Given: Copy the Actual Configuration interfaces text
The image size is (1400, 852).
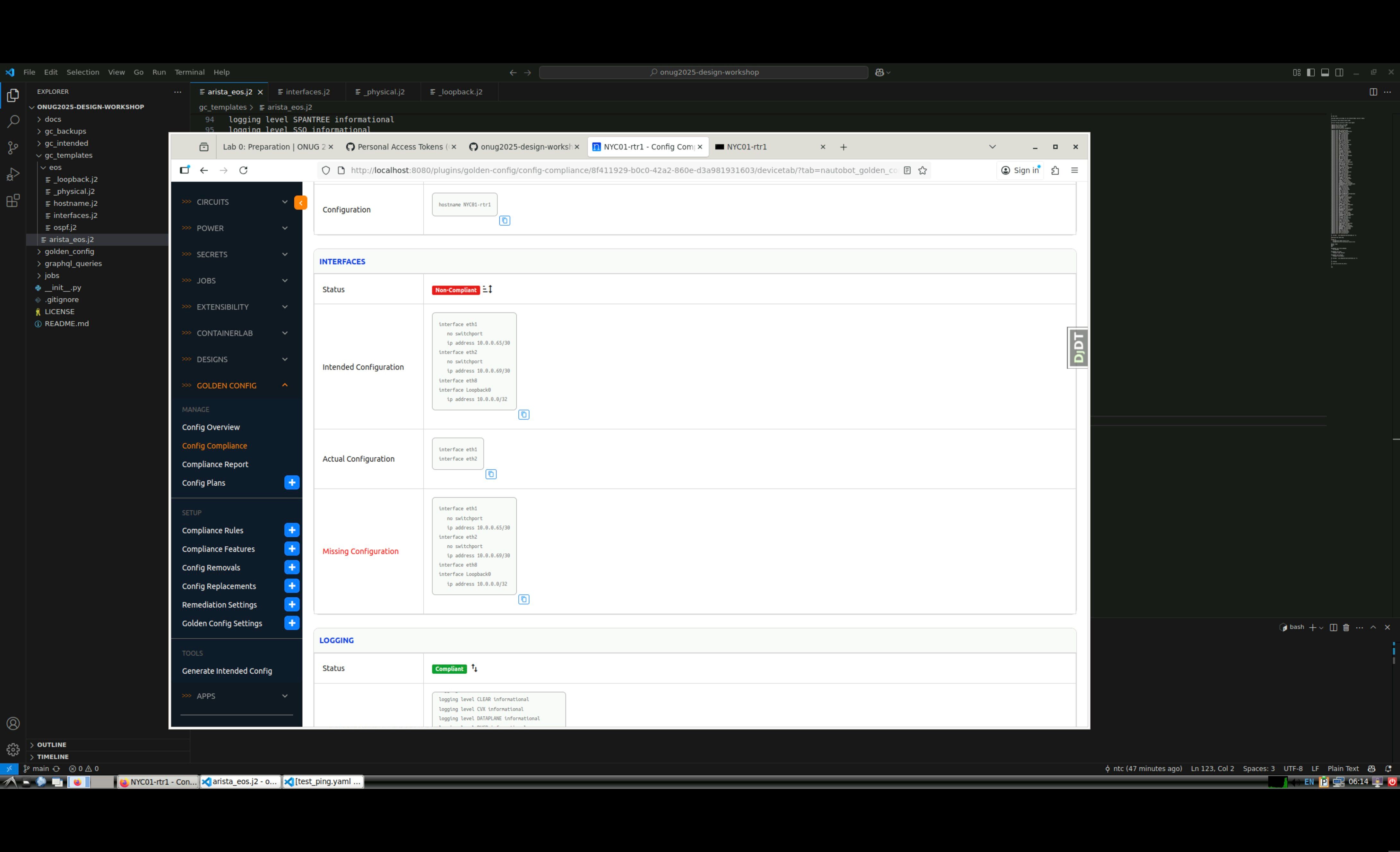Looking at the screenshot, I should pos(491,474).
